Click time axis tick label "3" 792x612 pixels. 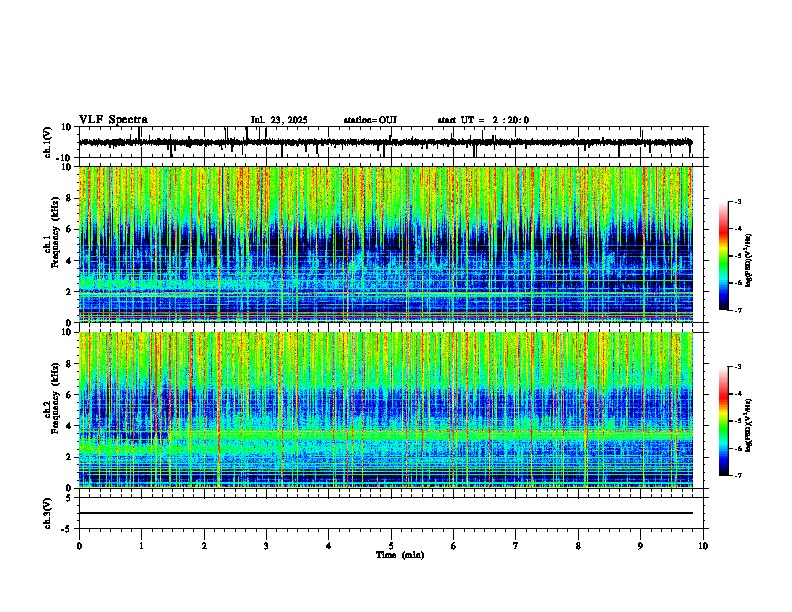266,546
